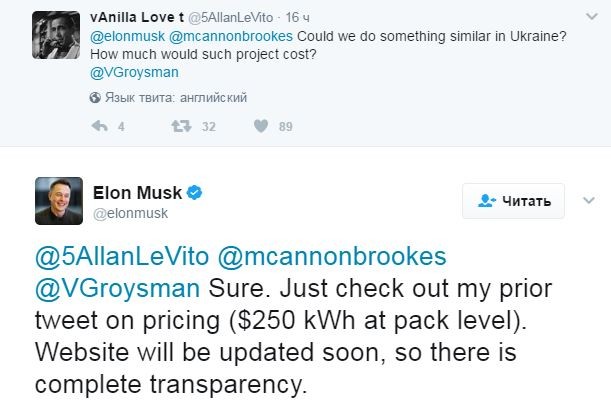The image size is (611, 408).
Task: Click Elon Musk's blue verified badge
Action: 198,190
